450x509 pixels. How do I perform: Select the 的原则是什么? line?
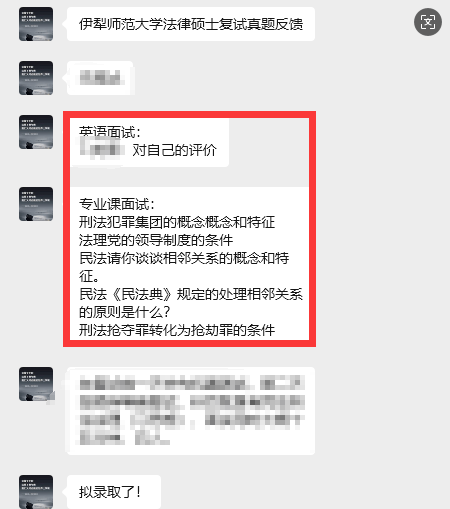pyautogui.click(x=125, y=312)
